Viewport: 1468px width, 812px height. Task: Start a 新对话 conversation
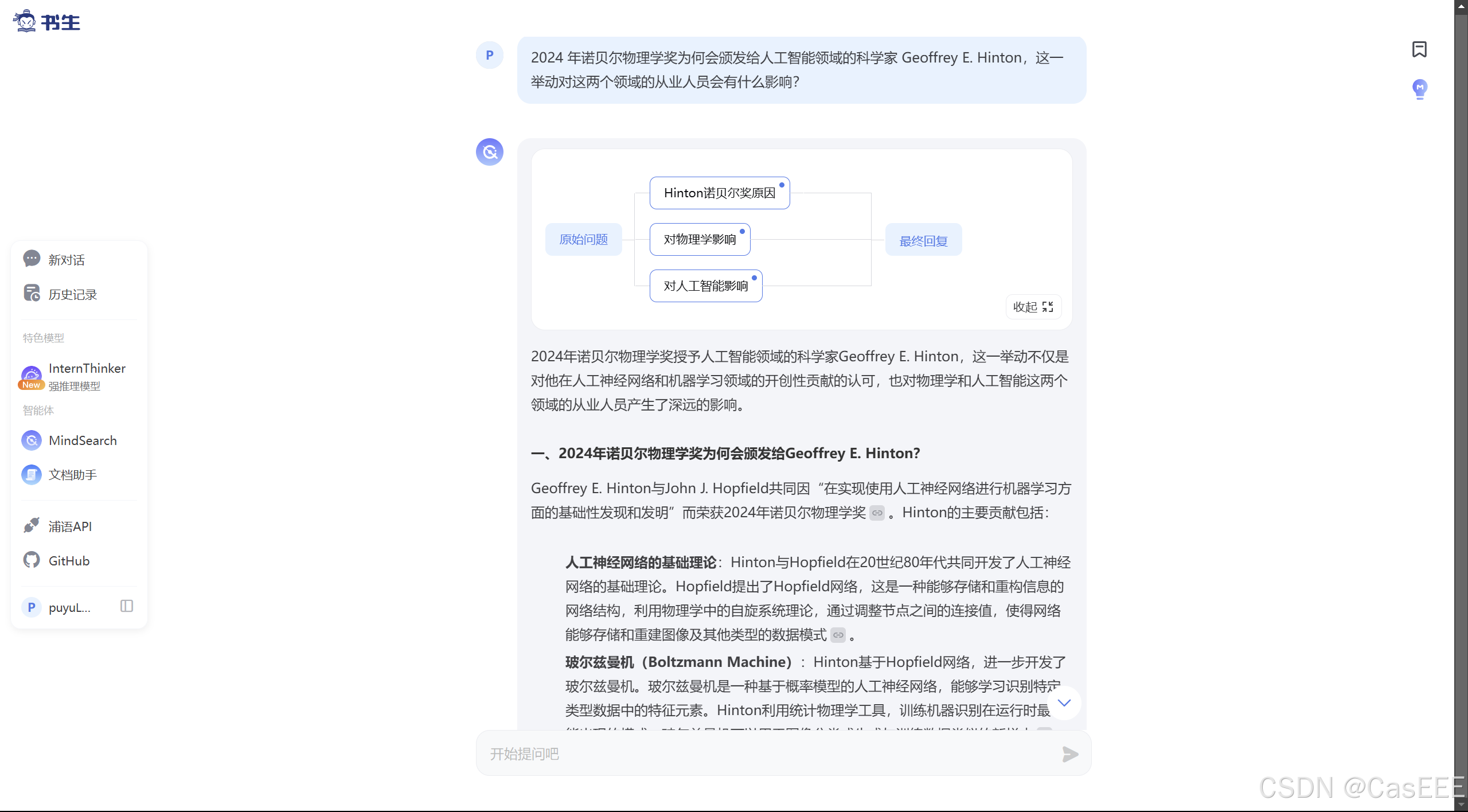tap(67, 260)
